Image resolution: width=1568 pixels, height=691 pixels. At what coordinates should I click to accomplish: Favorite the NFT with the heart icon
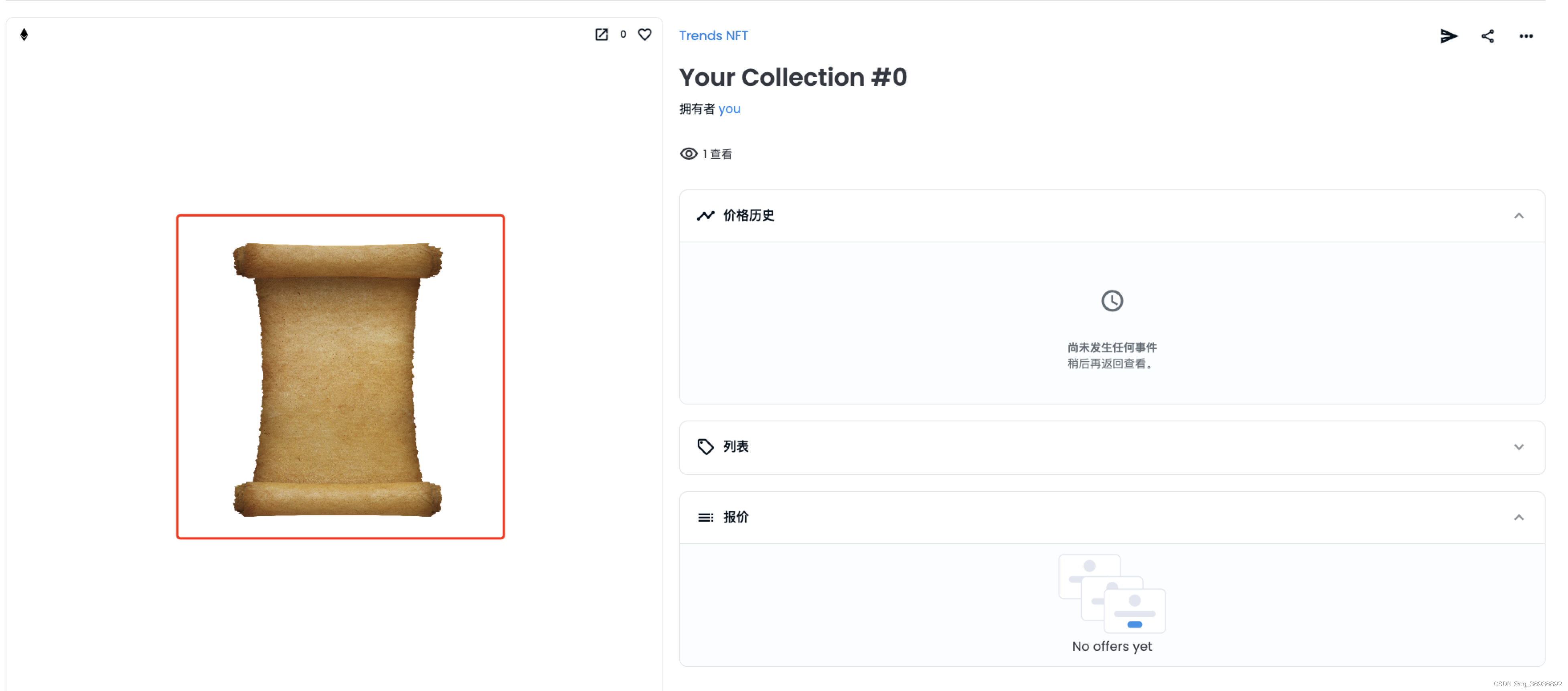coord(644,34)
